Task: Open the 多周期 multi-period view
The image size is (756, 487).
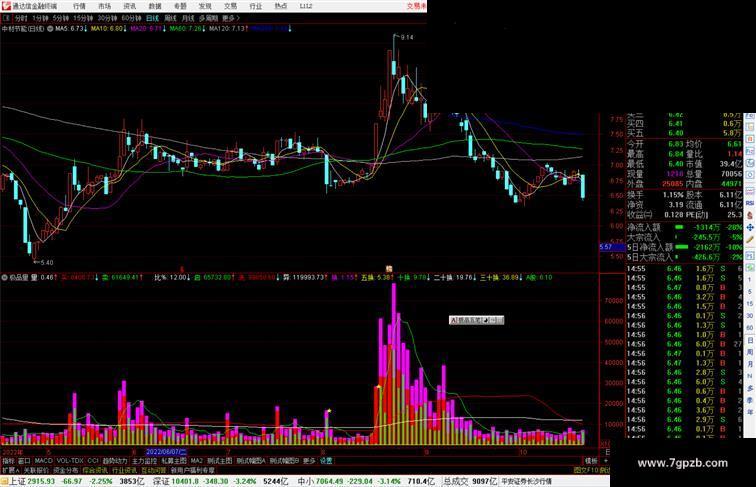Action: click(208, 18)
